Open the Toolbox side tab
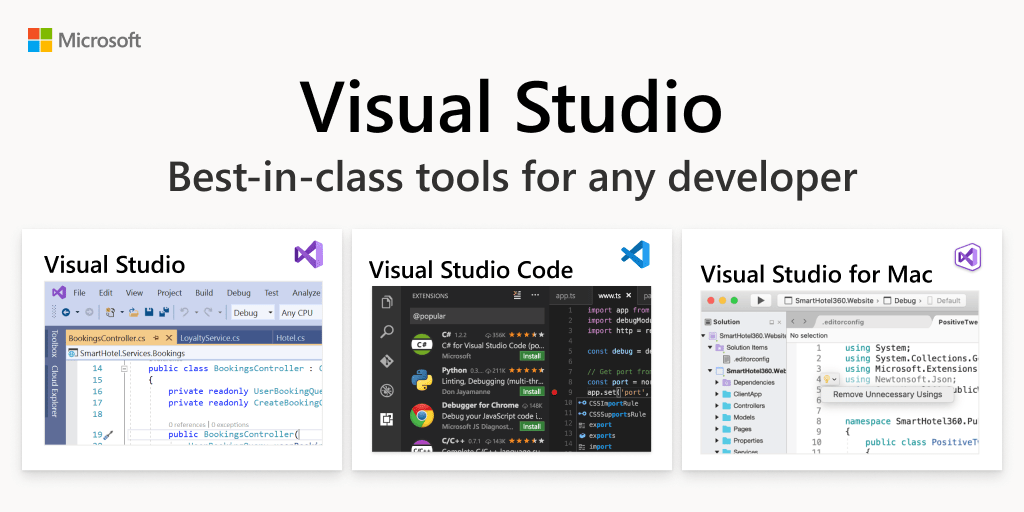The image size is (1024, 512). (x=55, y=344)
